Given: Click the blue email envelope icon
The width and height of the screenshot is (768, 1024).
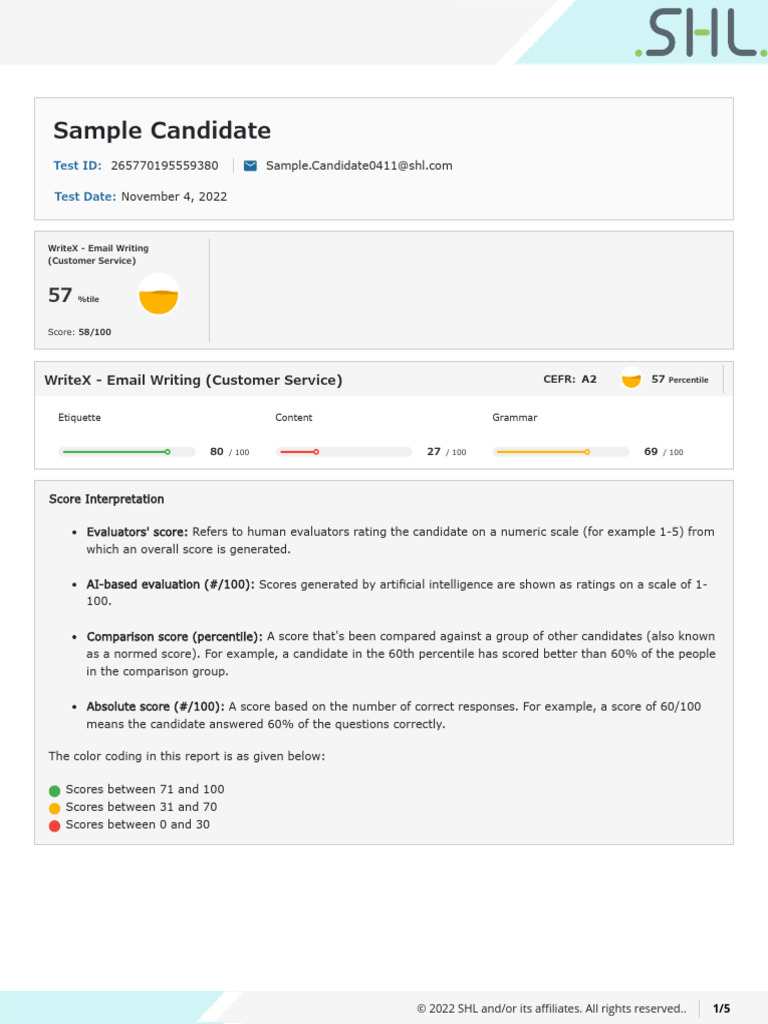Looking at the screenshot, I should (x=250, y=166).
